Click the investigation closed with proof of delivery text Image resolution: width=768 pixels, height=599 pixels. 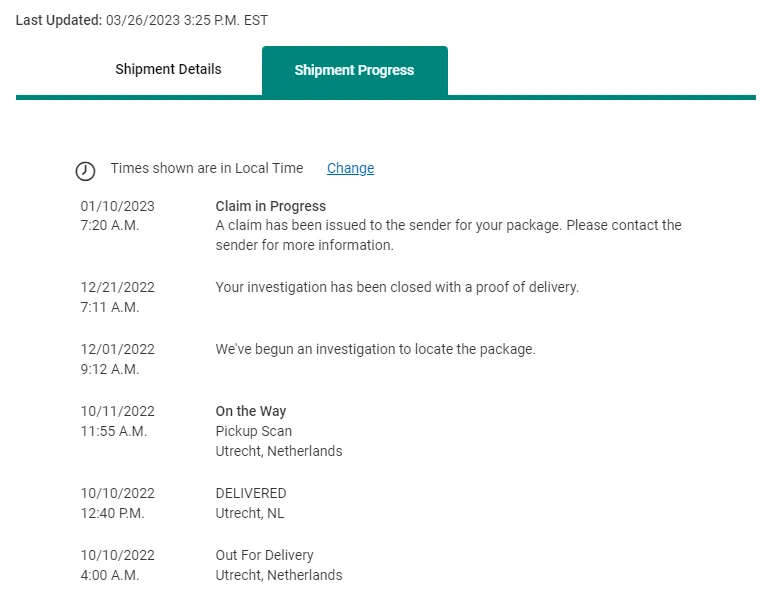coord(397,287)
